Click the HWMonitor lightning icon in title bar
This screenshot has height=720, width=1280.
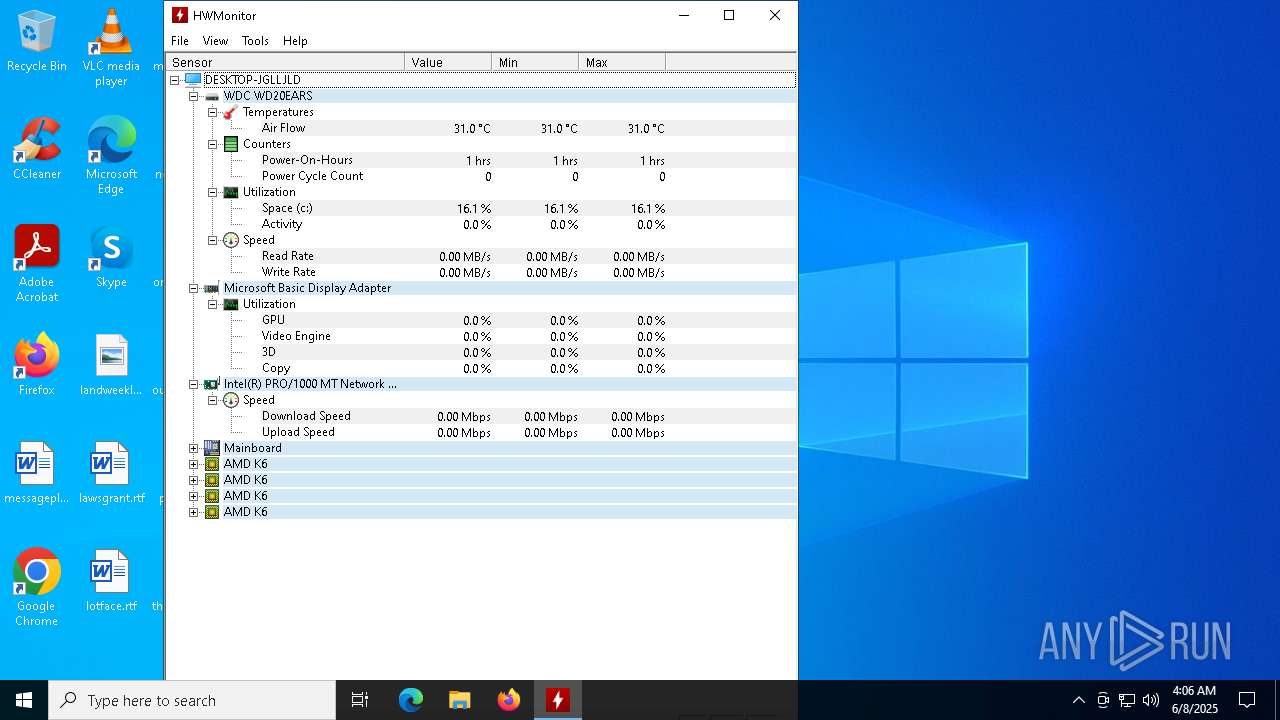[180, 15]
